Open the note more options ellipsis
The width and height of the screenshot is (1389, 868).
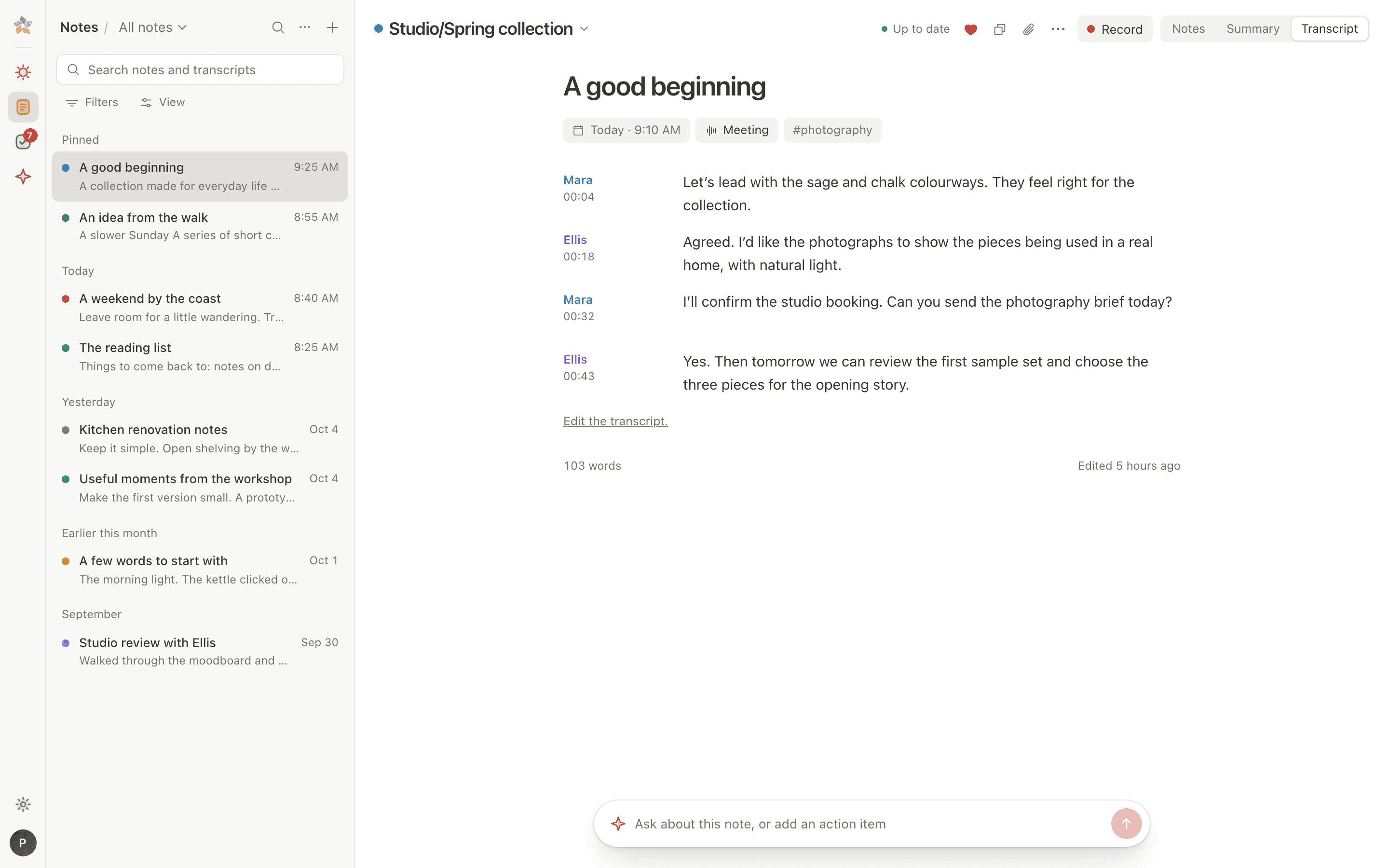1058,29
